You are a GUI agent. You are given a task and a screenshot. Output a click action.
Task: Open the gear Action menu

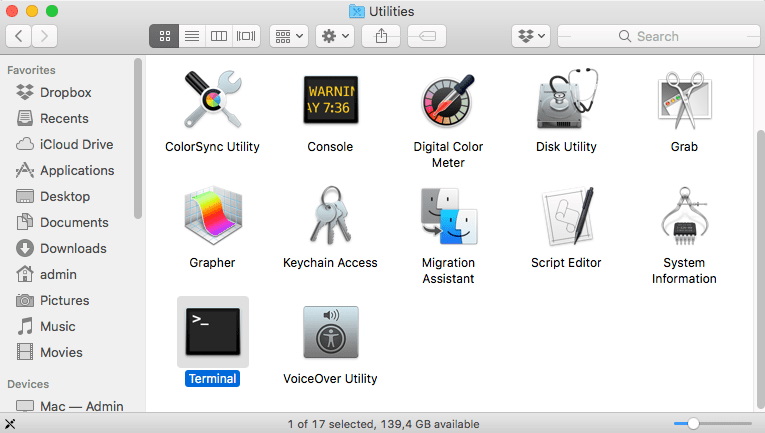[x=335, y=36]
